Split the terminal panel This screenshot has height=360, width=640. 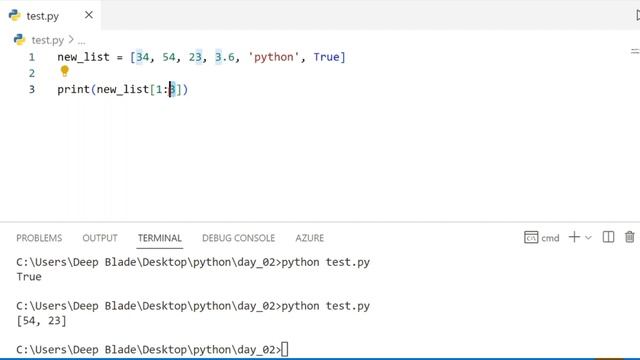point(608,237)
